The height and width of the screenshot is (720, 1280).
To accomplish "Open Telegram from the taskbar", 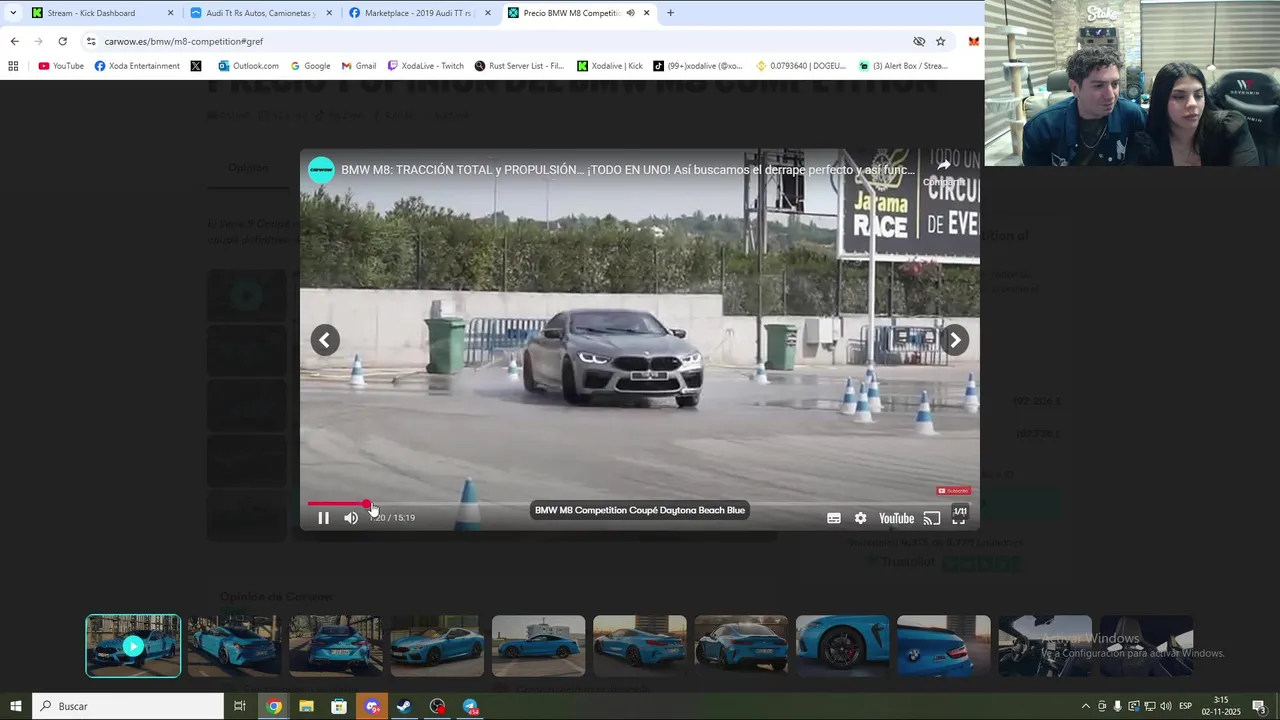I will pos(471,706).
